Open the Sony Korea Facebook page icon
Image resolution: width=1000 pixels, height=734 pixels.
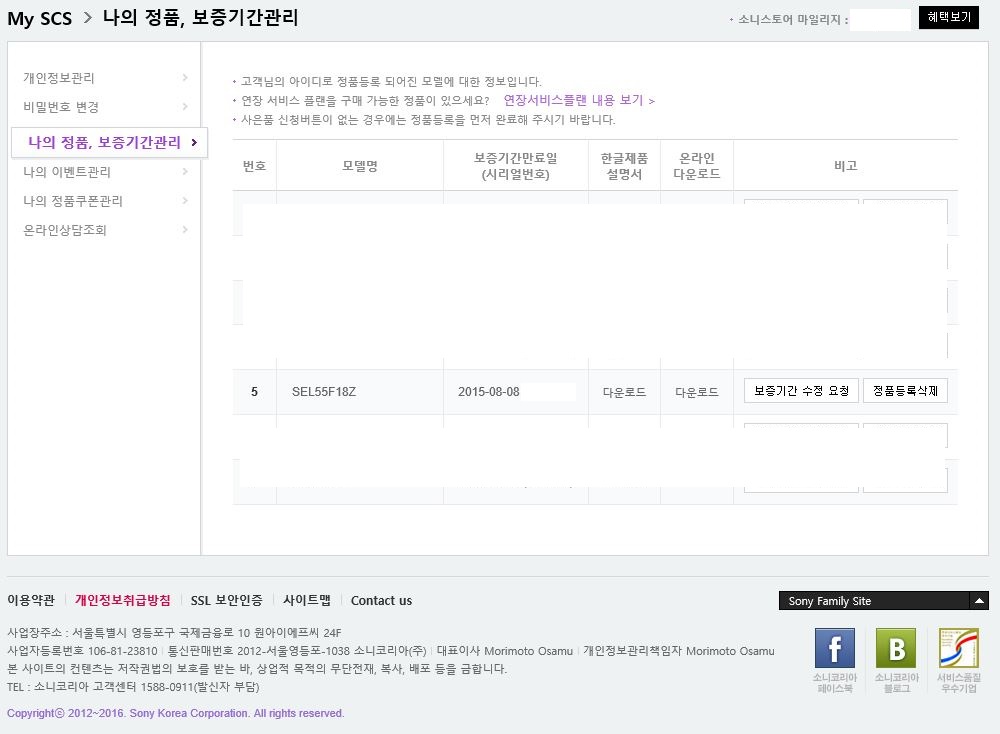coord(835,649)
